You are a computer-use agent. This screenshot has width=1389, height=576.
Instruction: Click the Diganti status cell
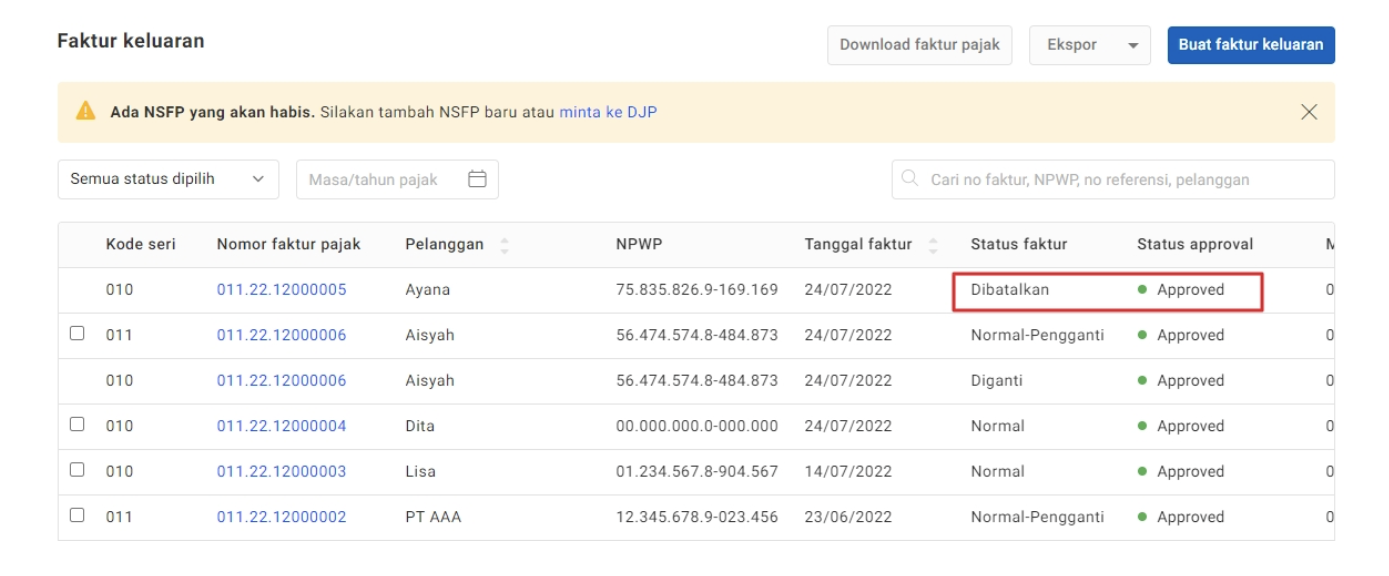(998, 381)
